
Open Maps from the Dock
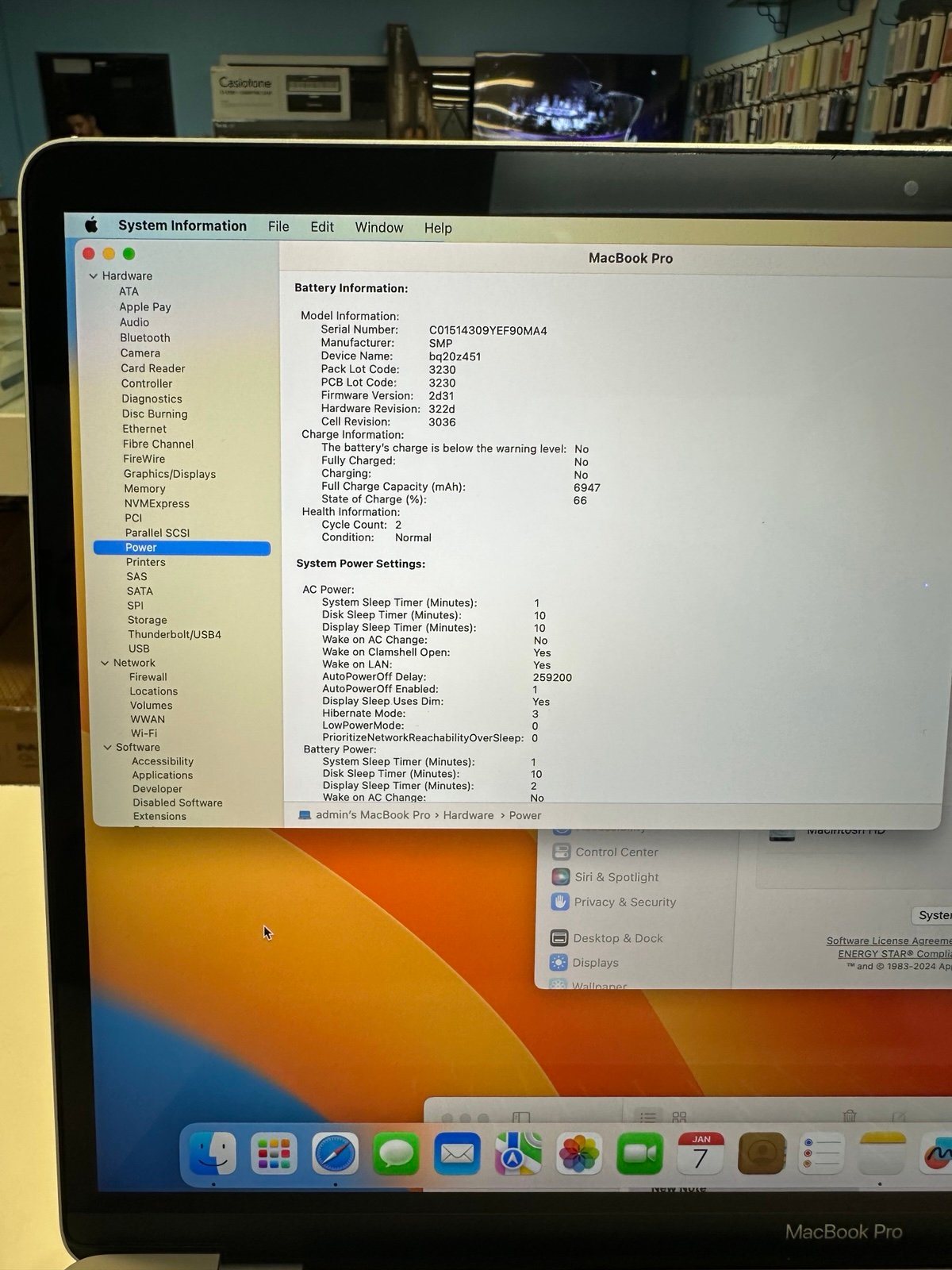tap(518, 1153)
